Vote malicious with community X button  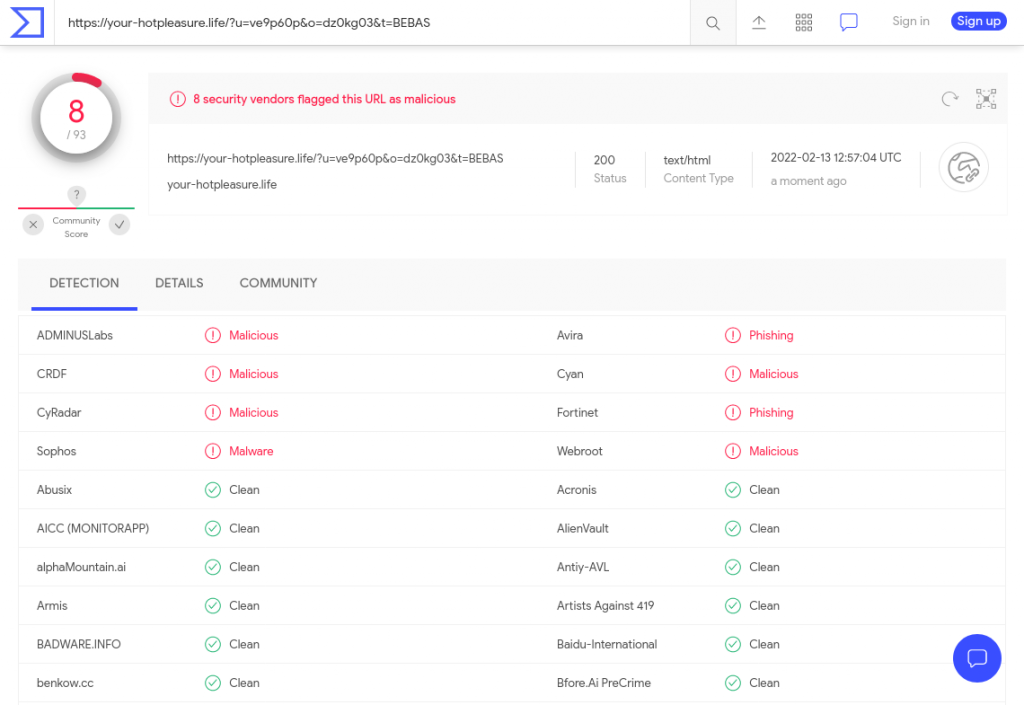tap(33, 225)
